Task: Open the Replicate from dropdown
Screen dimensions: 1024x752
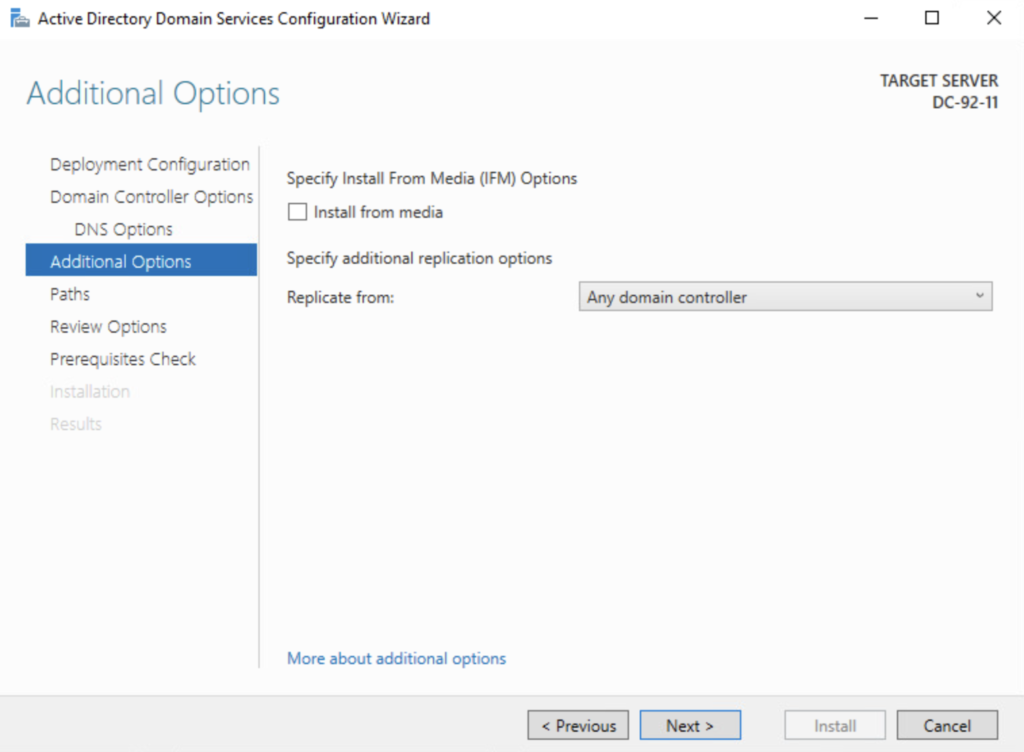Action: click(x=785, y=297)
